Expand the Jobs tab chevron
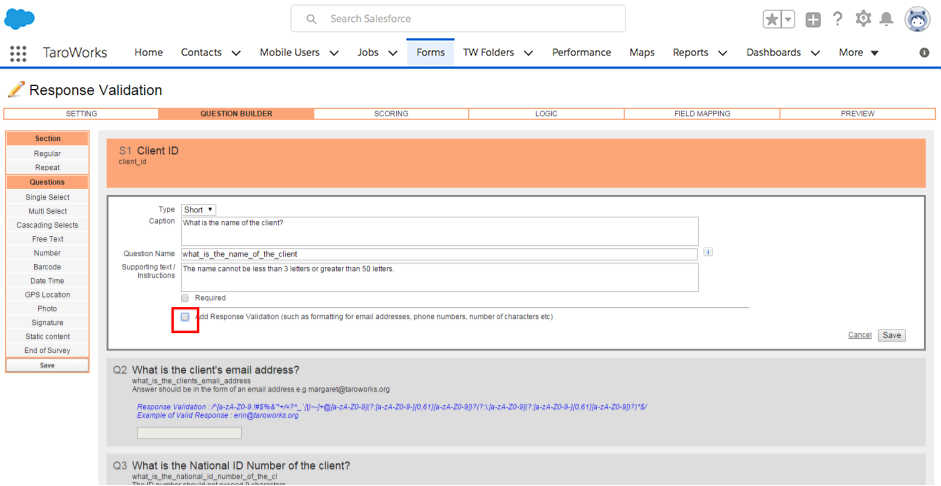Viewport: 941px width, 486px height. point(393,53)
